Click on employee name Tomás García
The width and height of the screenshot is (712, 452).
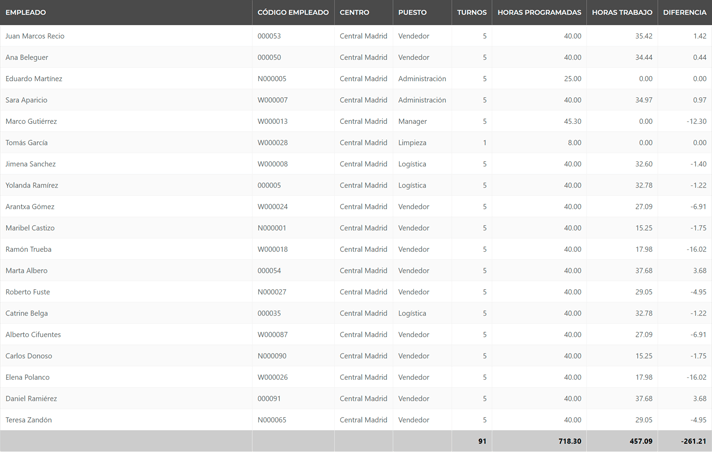[26, 142]
